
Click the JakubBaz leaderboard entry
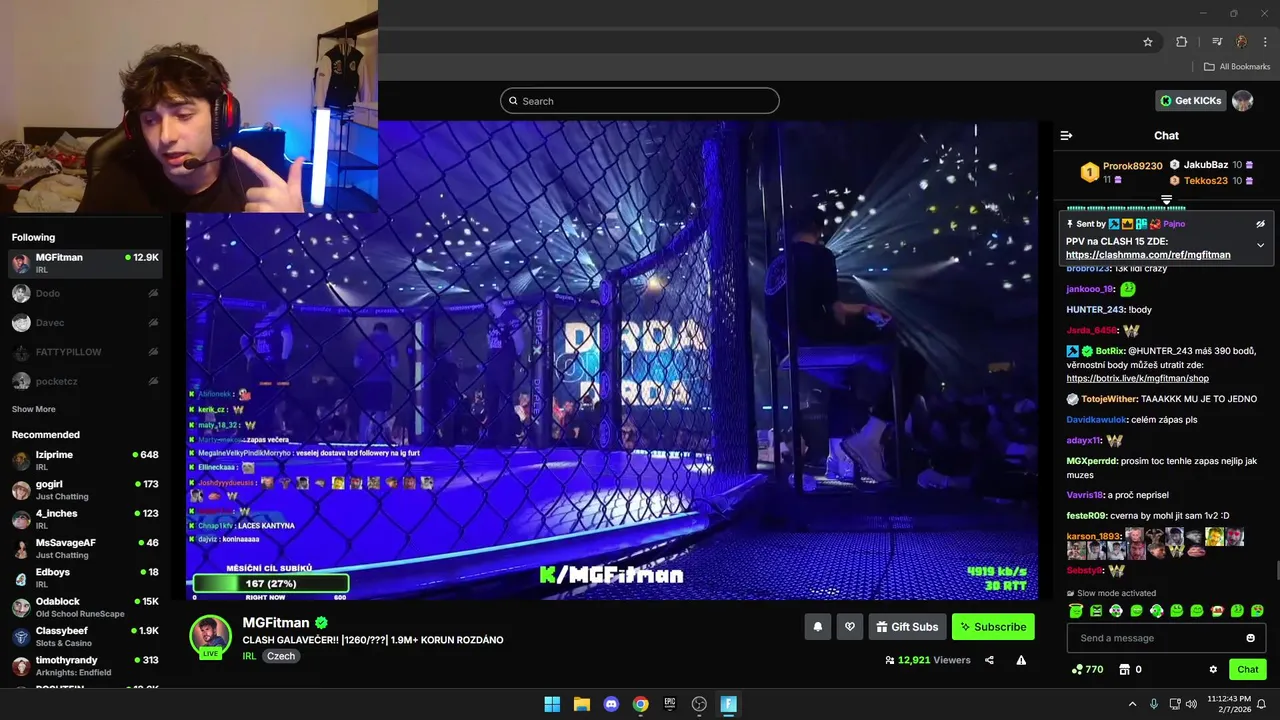point(1212,165)
